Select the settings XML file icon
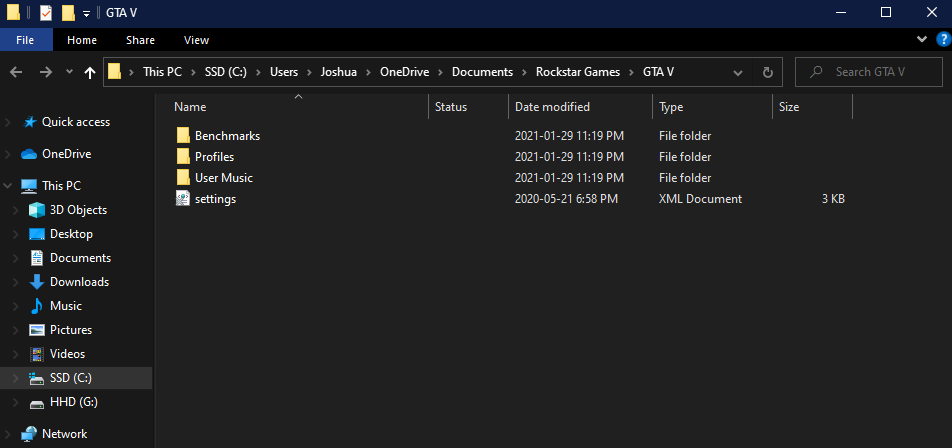Screen dimensions: 952x448 tap(183, 199)
